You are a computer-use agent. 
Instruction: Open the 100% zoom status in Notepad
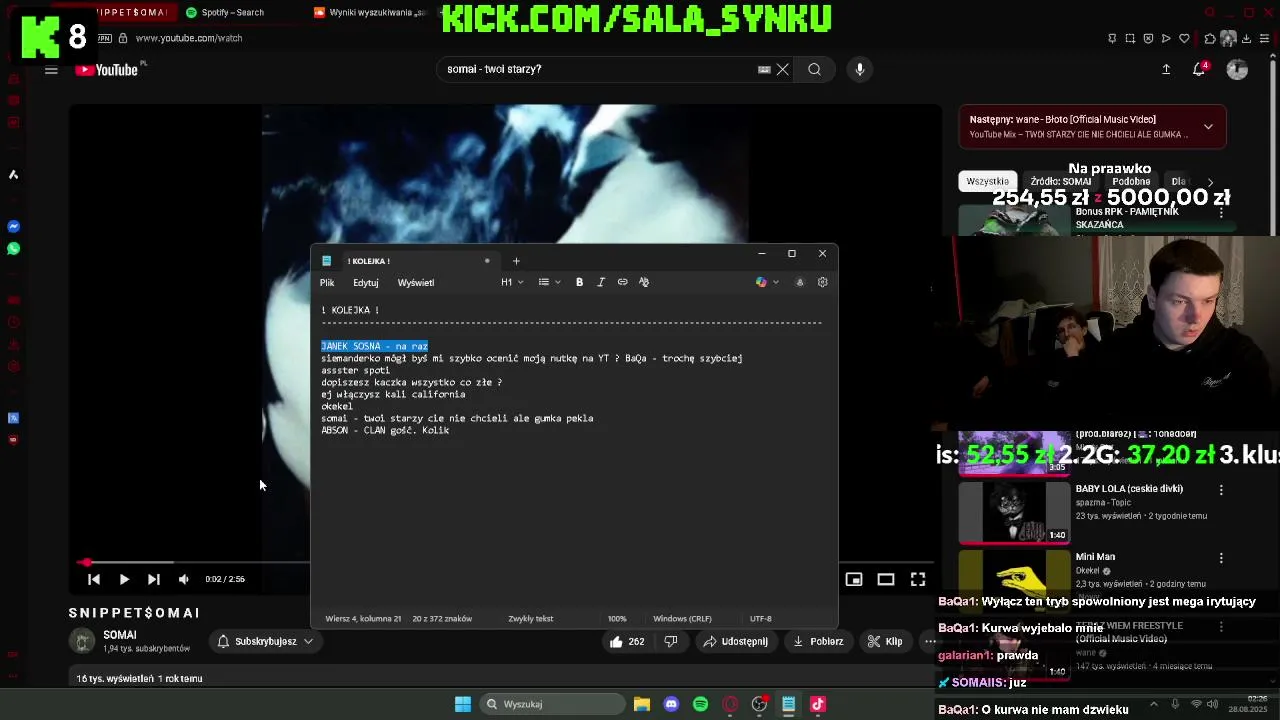pos(617,619)
